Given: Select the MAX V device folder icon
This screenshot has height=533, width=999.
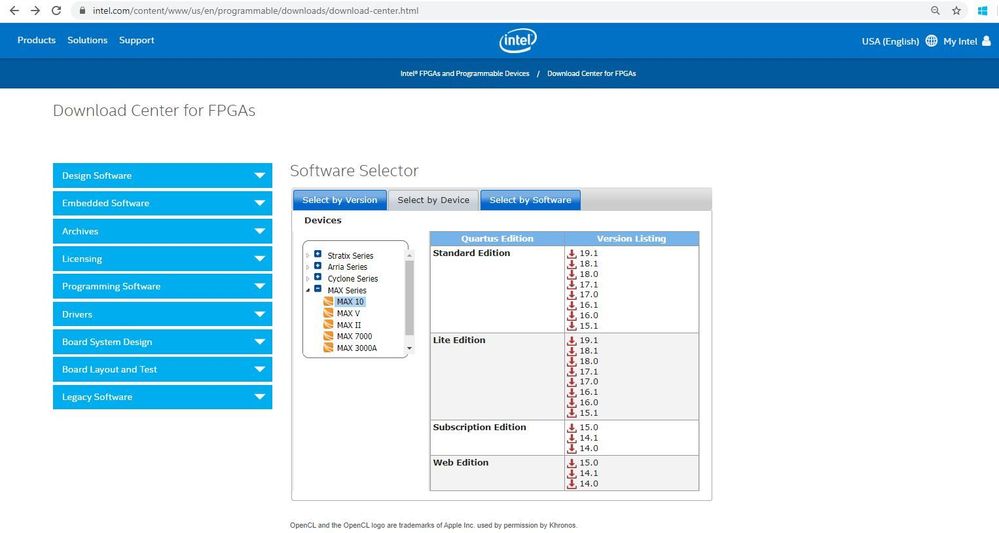Looking at the screenshot, I should 328,313.
